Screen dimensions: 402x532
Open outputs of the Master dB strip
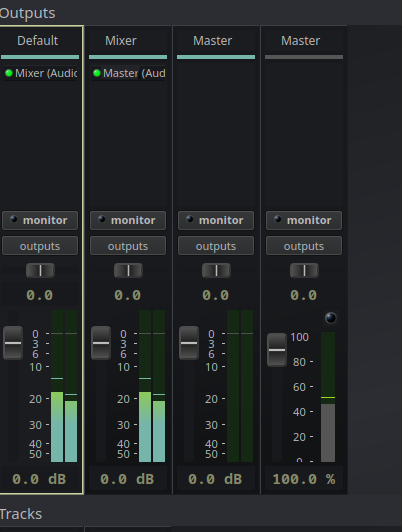216,246
